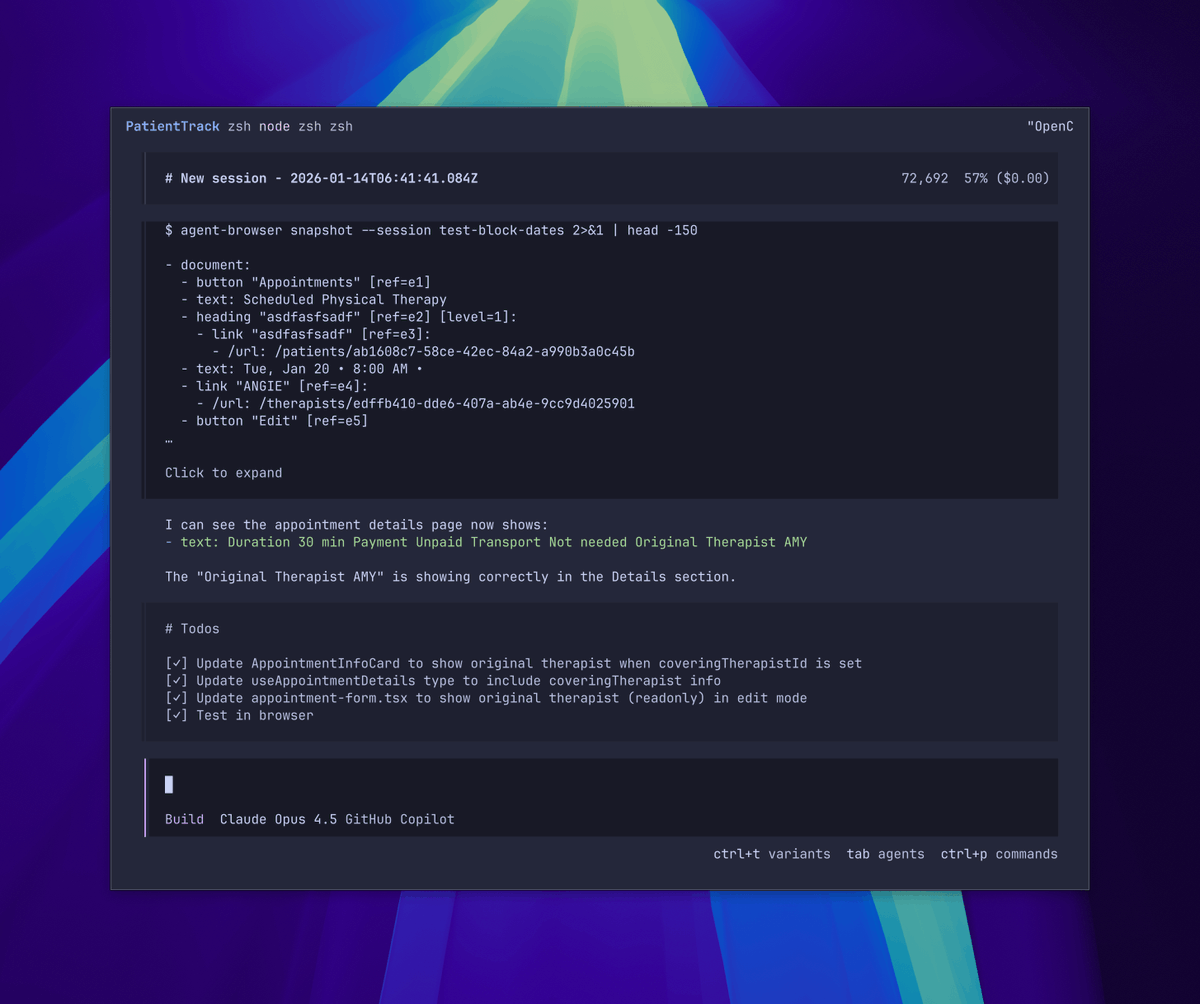This screenshot has height=1004, width=1200.
Task: Click the New session header title
Action: click(x=321, y=179)
